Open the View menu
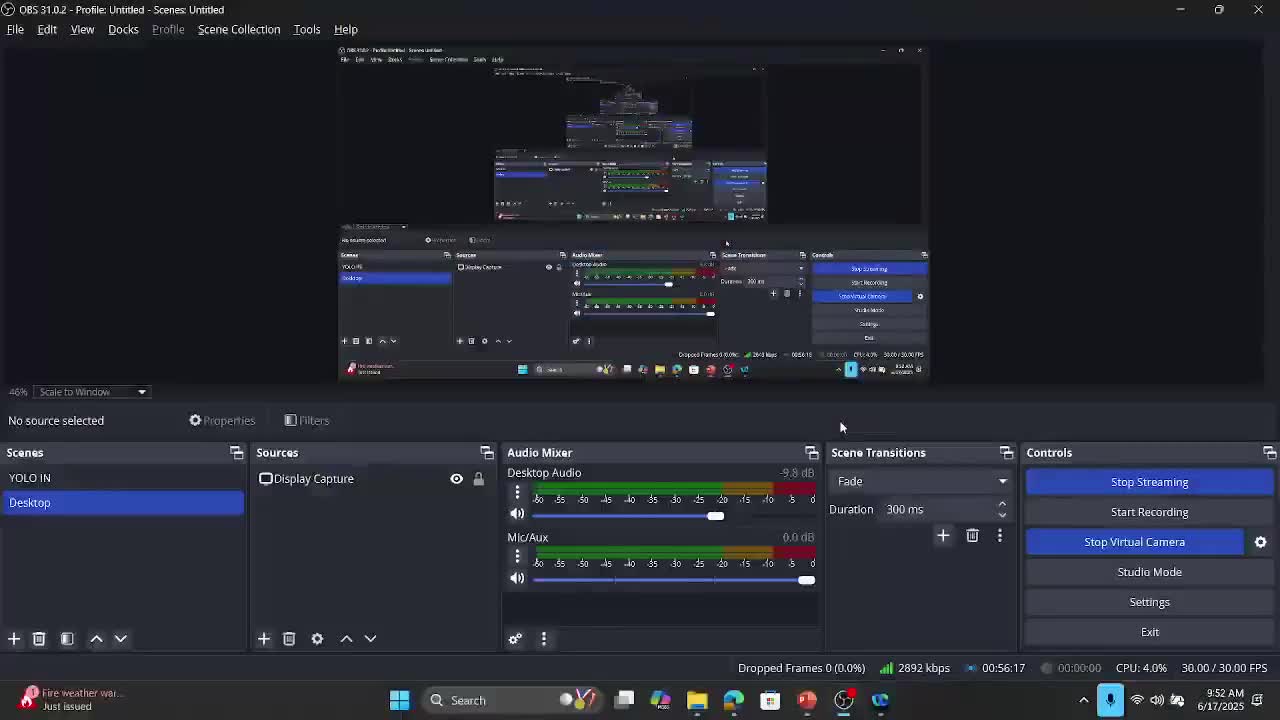1280x720 pixels. click(x=82, y=29)
